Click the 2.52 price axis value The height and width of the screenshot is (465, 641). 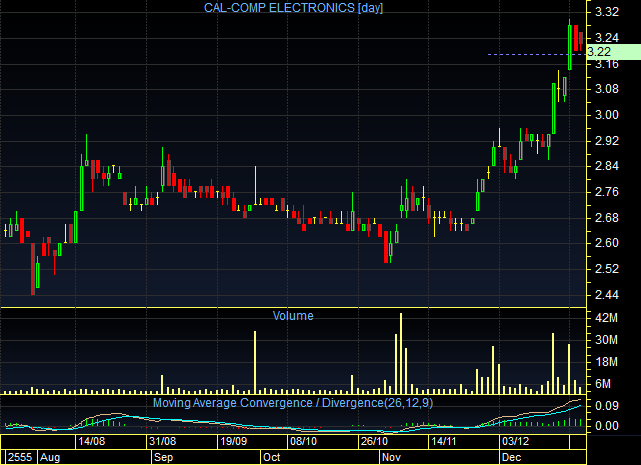pos(607,269)
